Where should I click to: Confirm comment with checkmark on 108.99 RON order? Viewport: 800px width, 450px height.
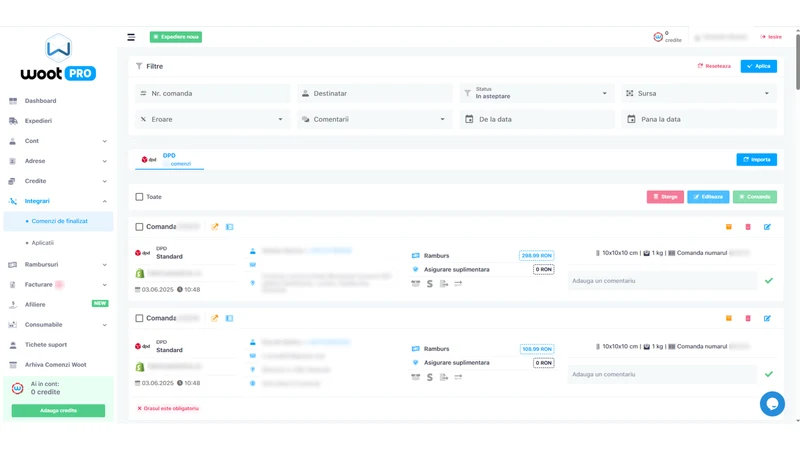(769, 374)
